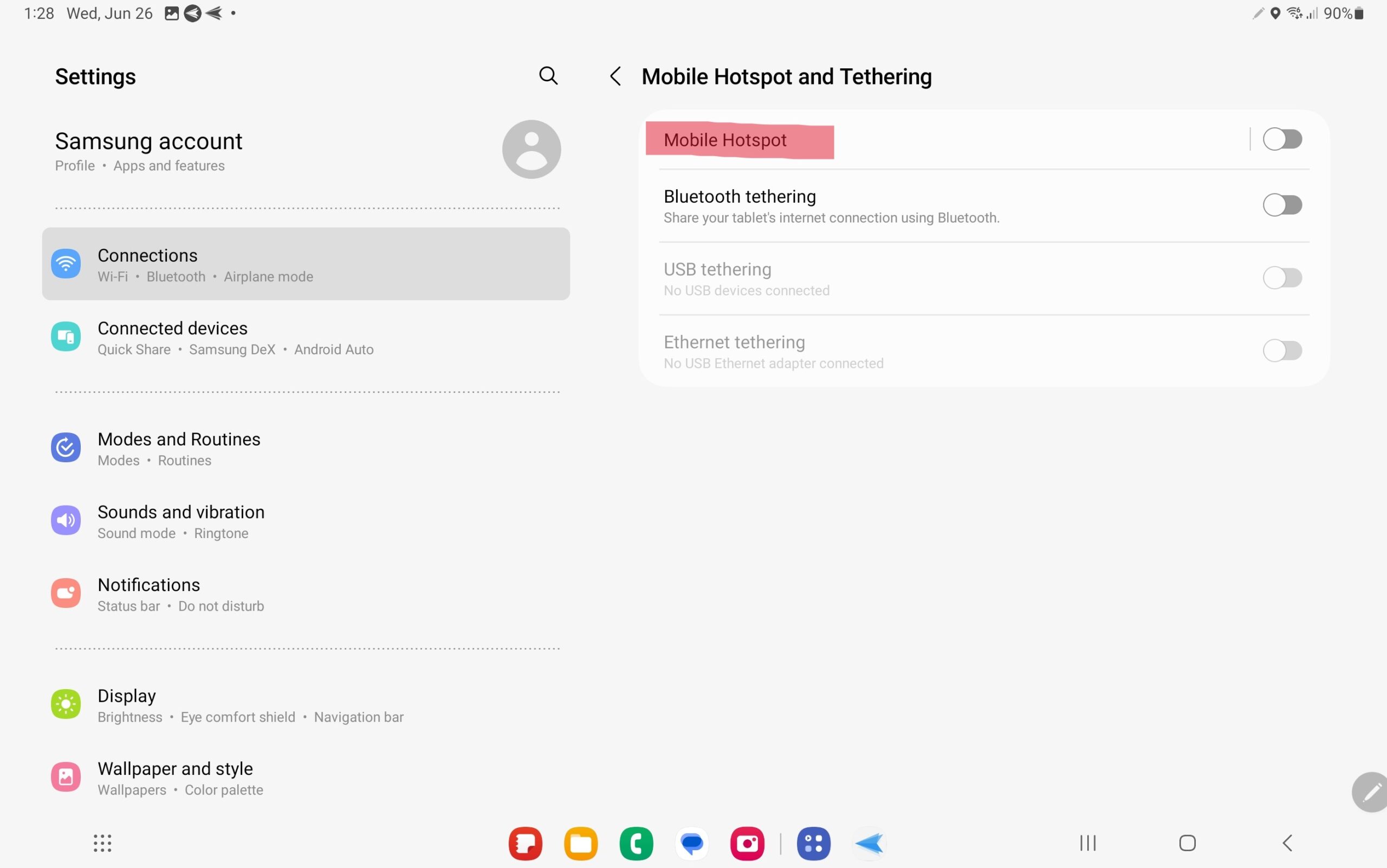1387x868 pixels.
Task: Turn on Bluetooth tethering
Action: tap(1283, 205)
